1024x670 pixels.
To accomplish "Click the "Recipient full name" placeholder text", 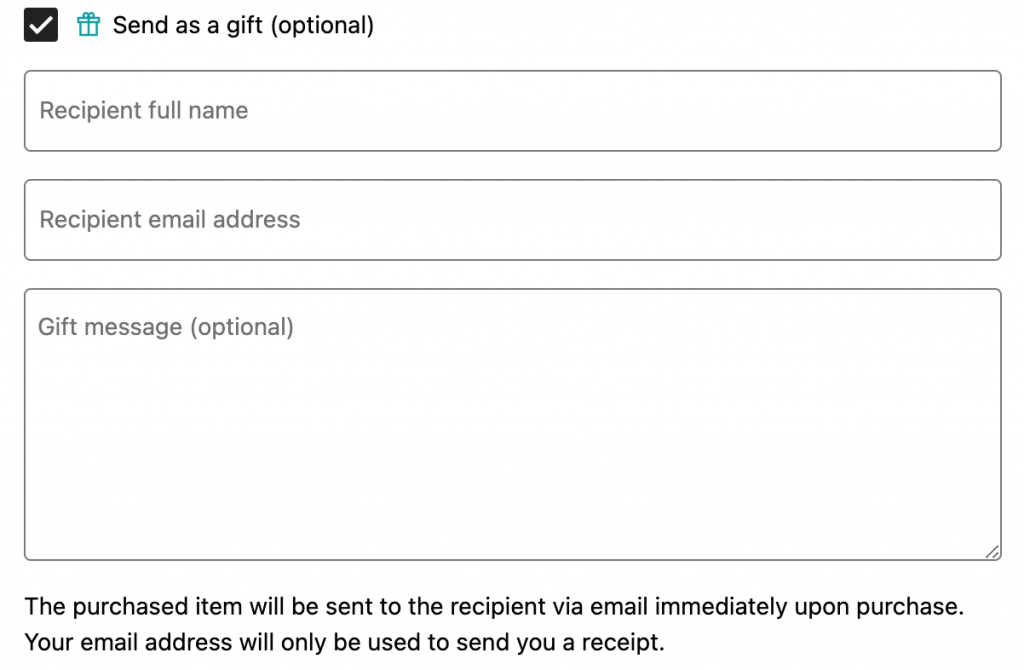I will (144, 111).
